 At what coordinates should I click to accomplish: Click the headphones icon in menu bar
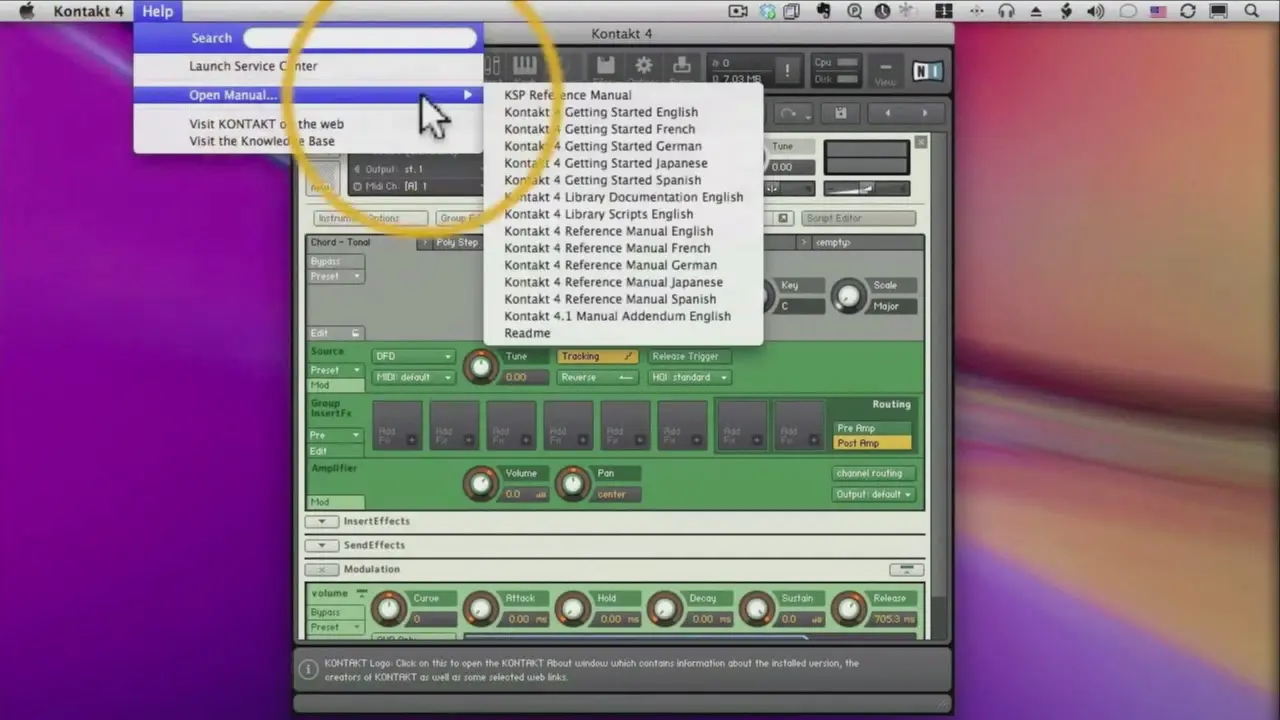[1006, 11]
